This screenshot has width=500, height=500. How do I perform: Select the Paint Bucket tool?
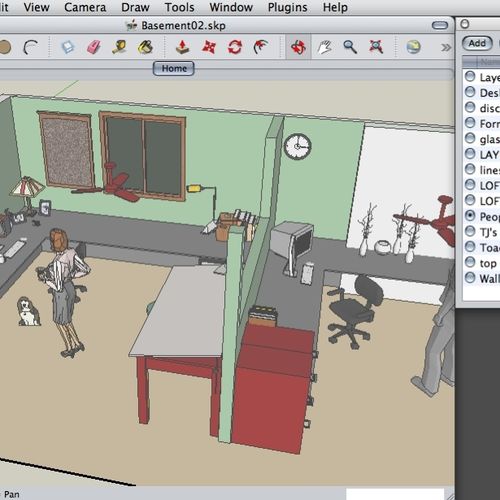[145, 47]
